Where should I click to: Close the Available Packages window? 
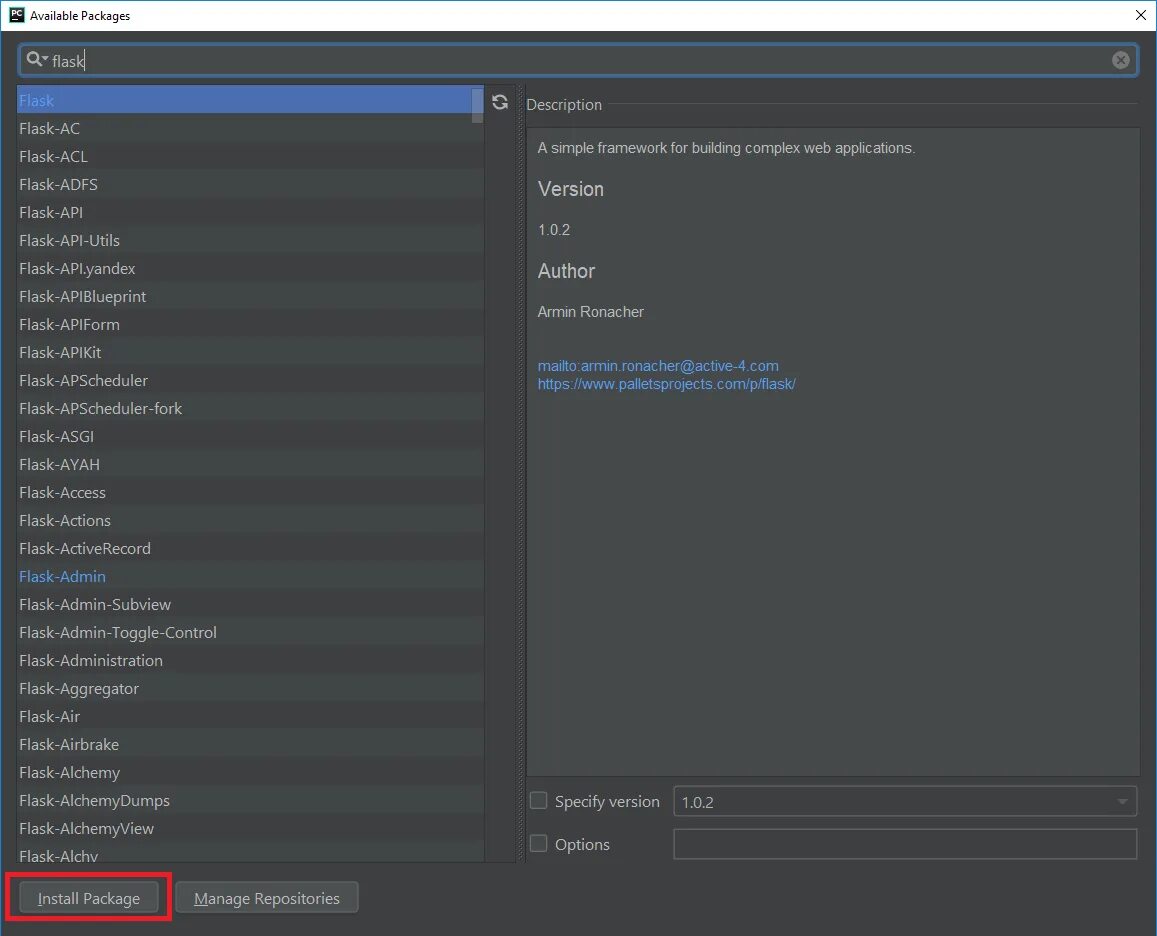coord(1140,15)
